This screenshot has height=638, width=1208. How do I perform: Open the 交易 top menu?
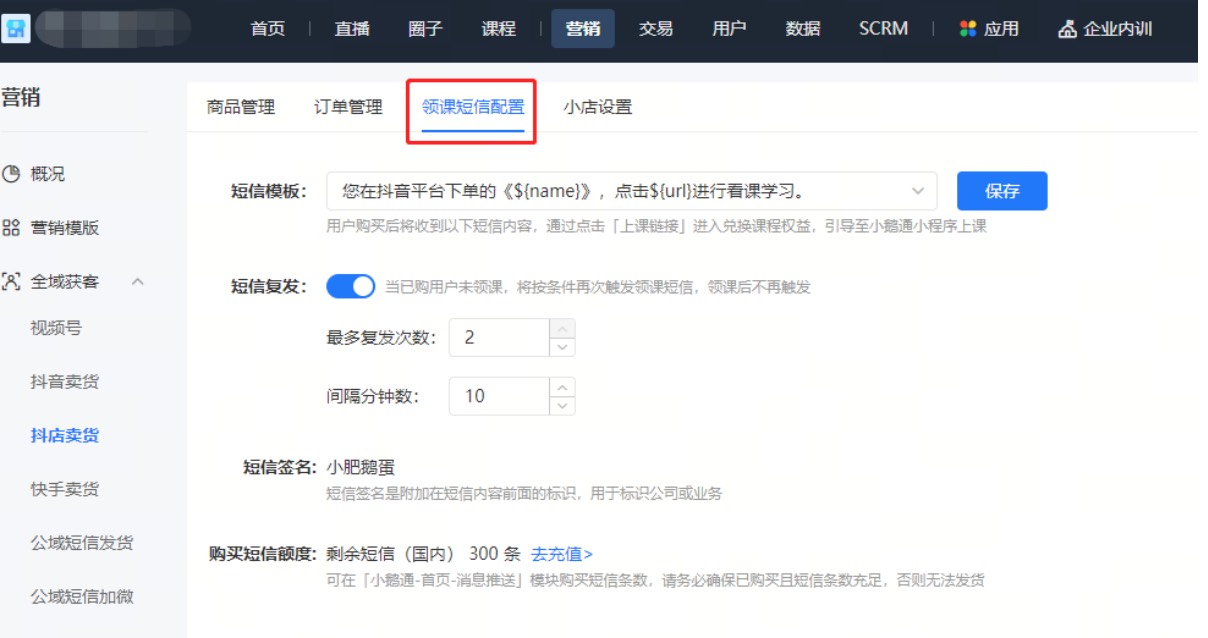[656, 29]
